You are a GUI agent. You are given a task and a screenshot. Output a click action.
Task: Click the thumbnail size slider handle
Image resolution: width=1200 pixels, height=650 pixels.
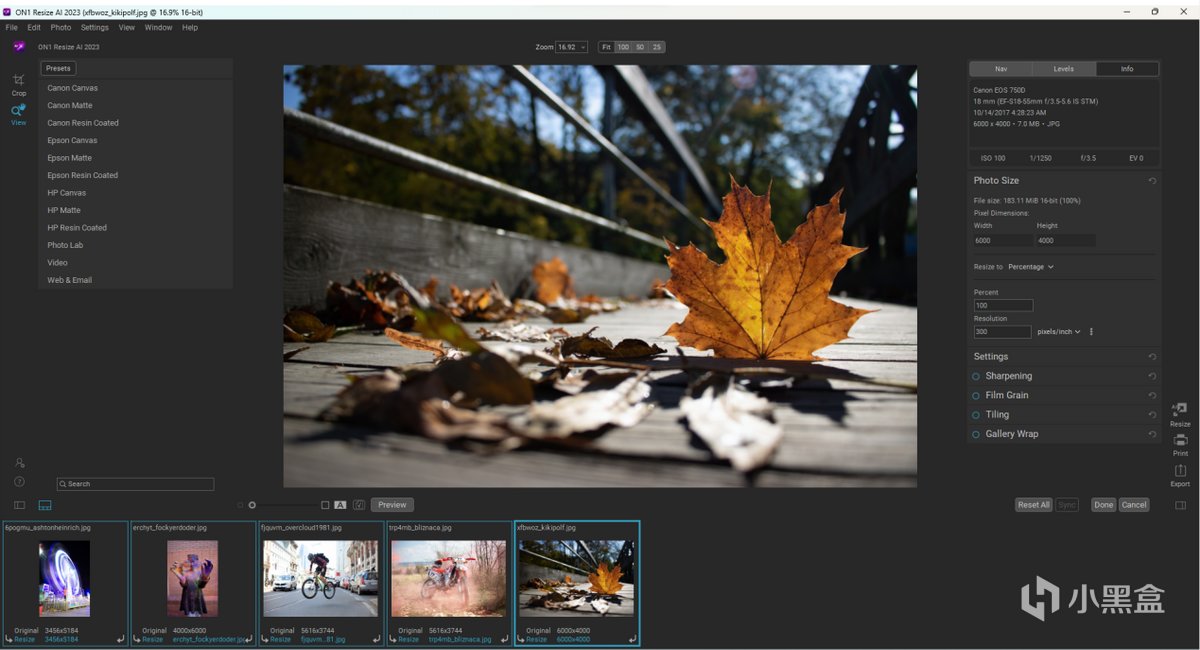(x=252, y=505)
